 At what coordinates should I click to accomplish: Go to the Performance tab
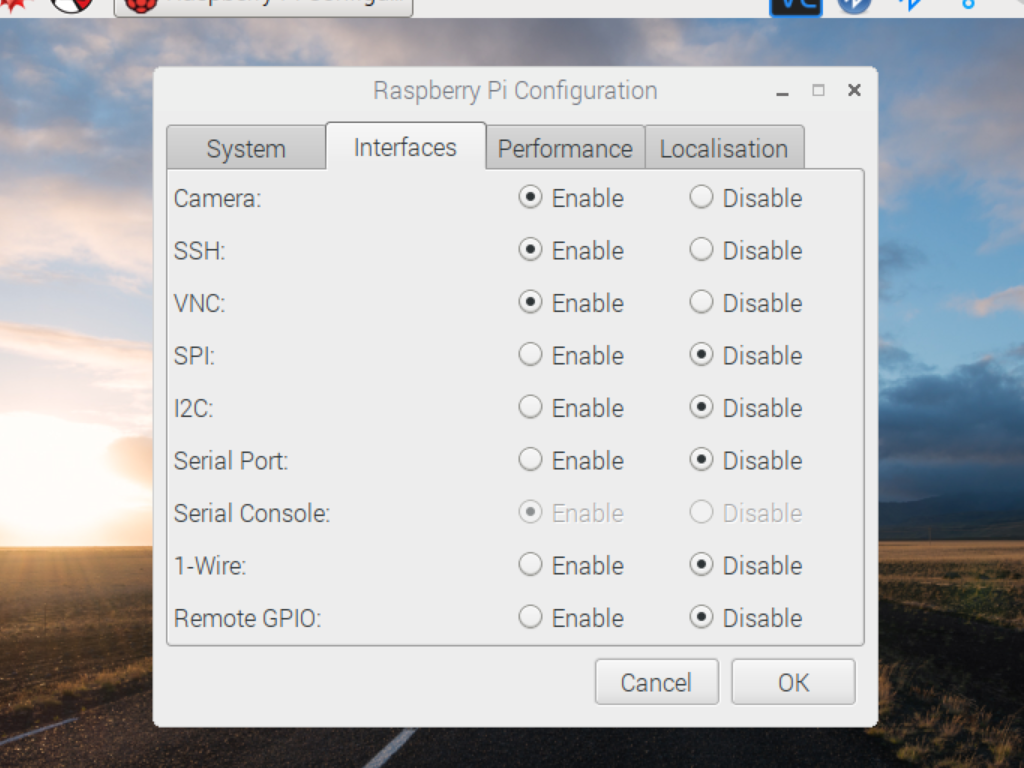click(x=566, y=148)
